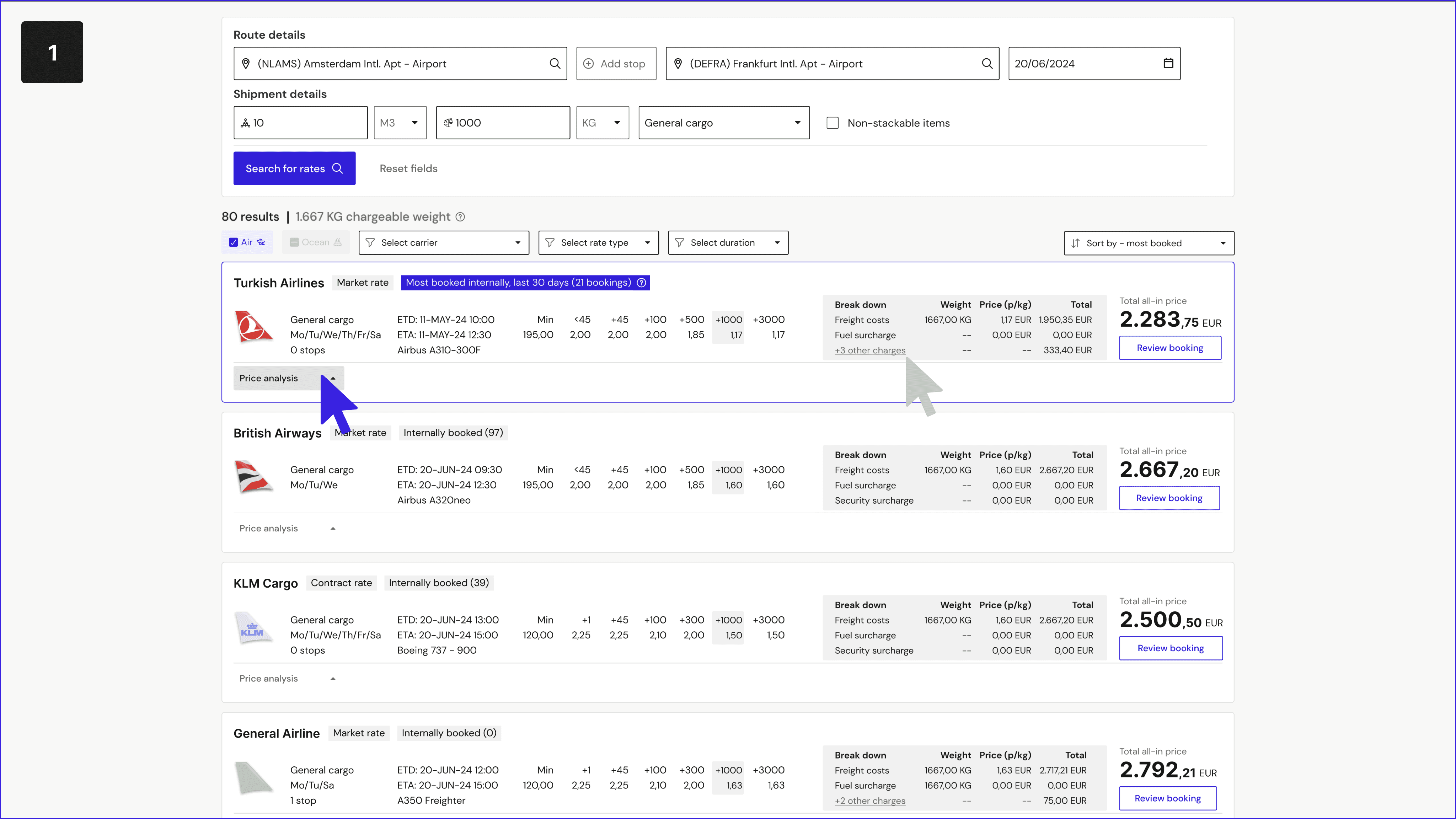1456x819 pixels.
Task: Enable Non-stackable items checkbox
Action: point(833,123)
